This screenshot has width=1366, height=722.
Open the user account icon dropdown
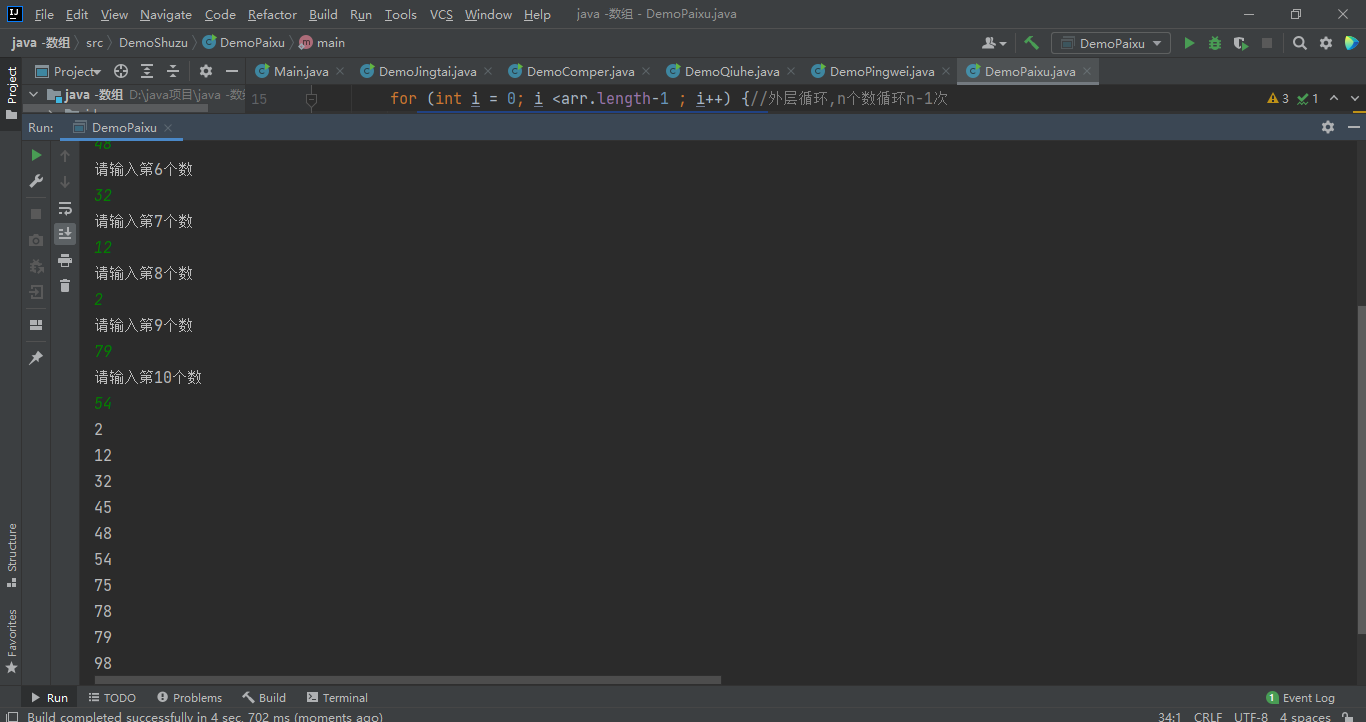coord(994,43)
